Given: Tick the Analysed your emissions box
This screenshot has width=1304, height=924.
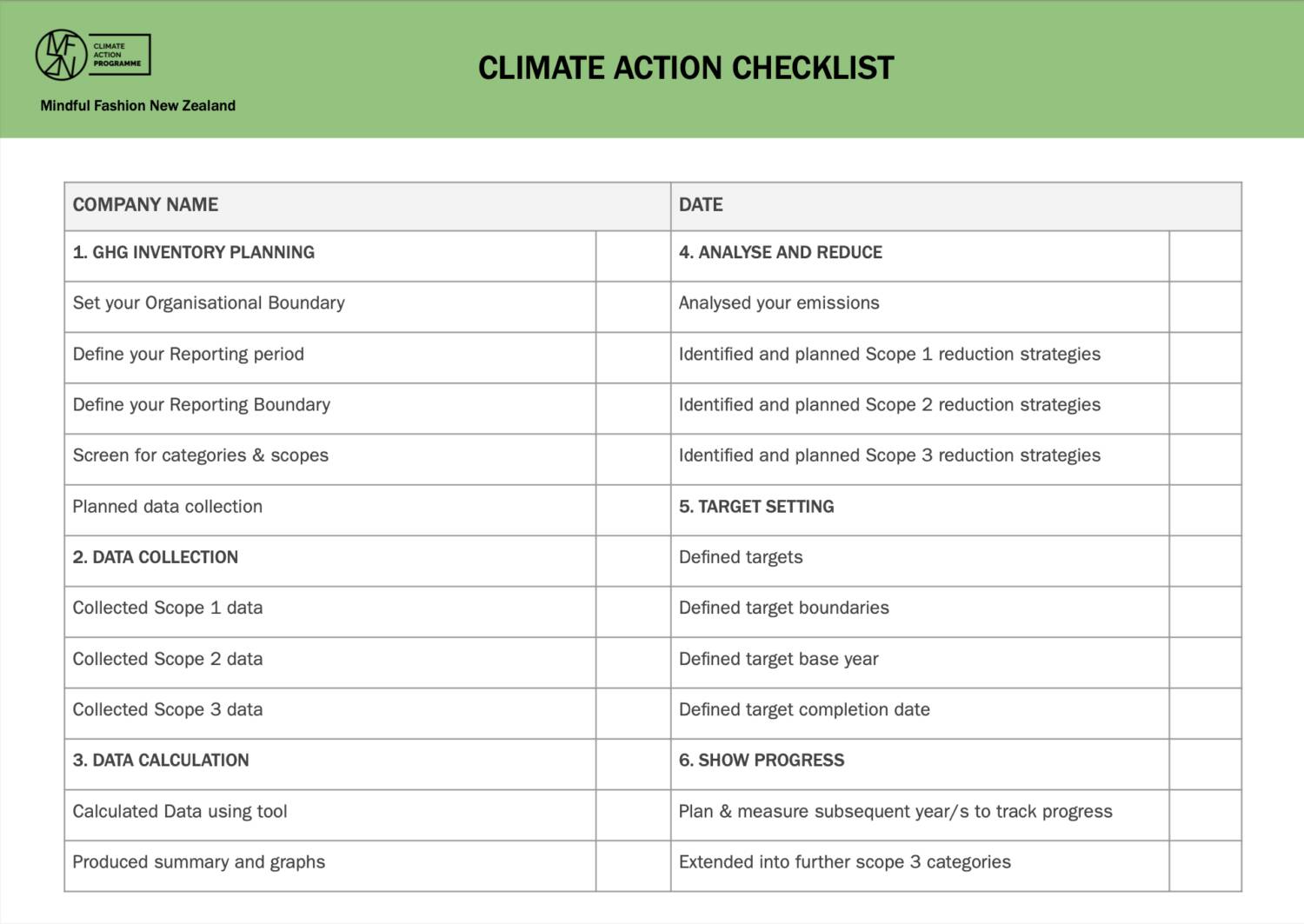Looking at the screenshot, I should 1205,307.
